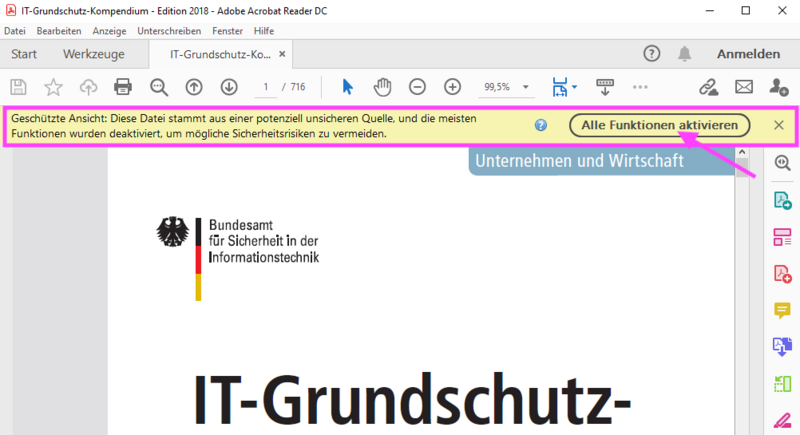This screenshot has height=435, width=800.
Task: Click the IT-Grundschutz- title text
Action: coord(412,400)
